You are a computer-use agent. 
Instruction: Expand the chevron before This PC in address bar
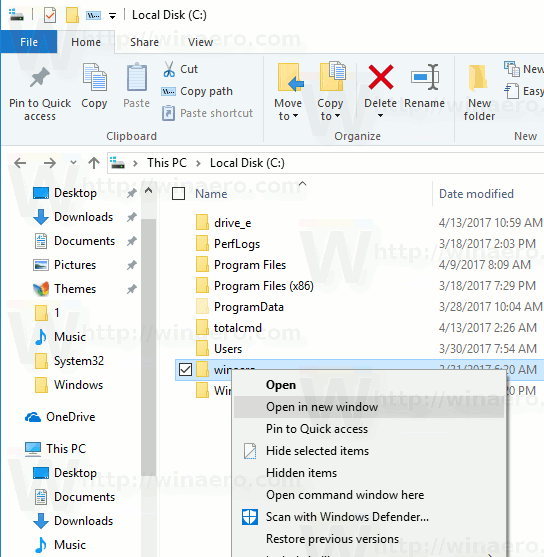pos(135,163)
